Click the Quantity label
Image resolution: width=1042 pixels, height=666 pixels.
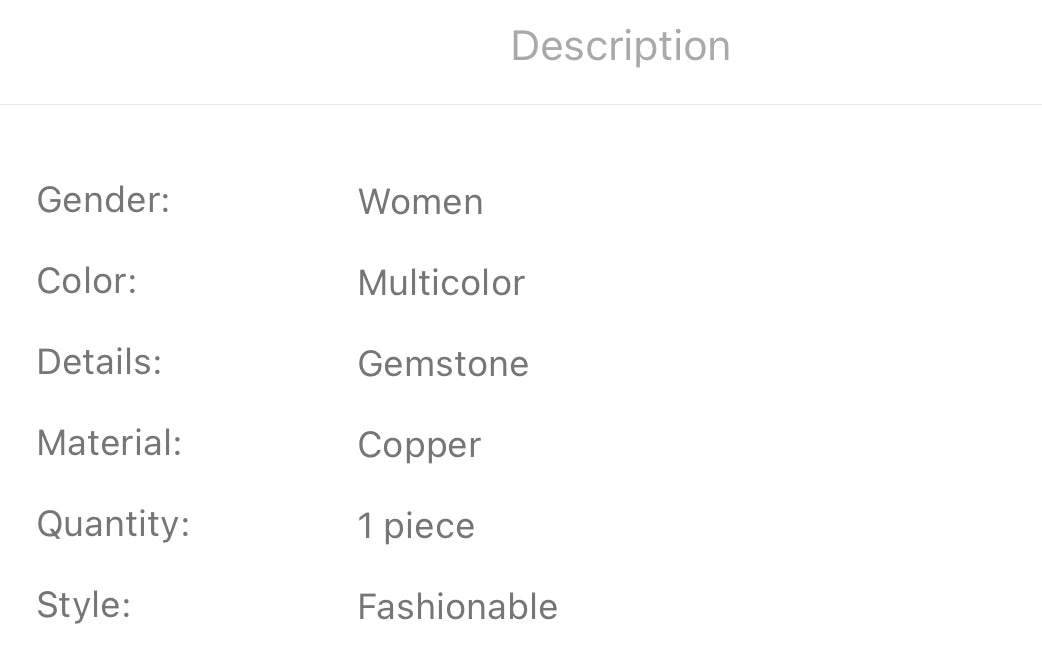pyautogui.click(x=113, y=524)
